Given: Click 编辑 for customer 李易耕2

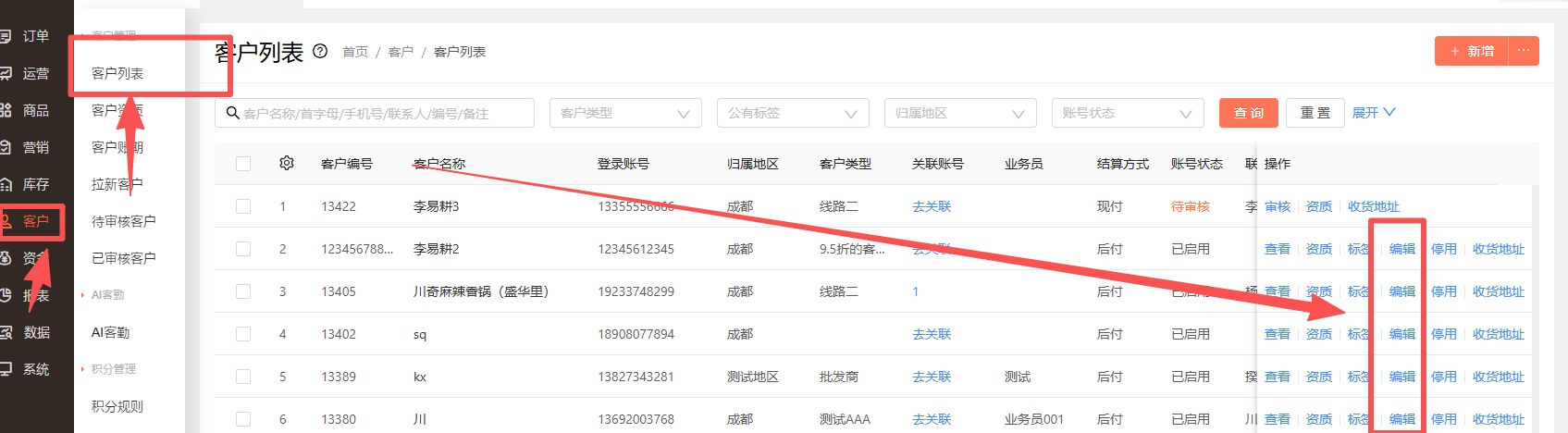Looking at the screenshot, I should [x=1402, y=249].
